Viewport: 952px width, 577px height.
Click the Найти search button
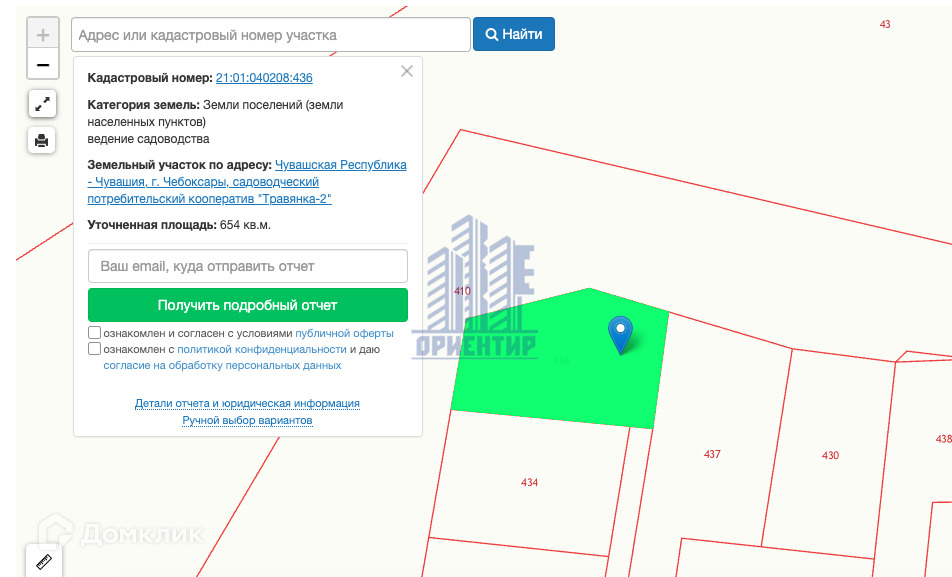(514, 34)
